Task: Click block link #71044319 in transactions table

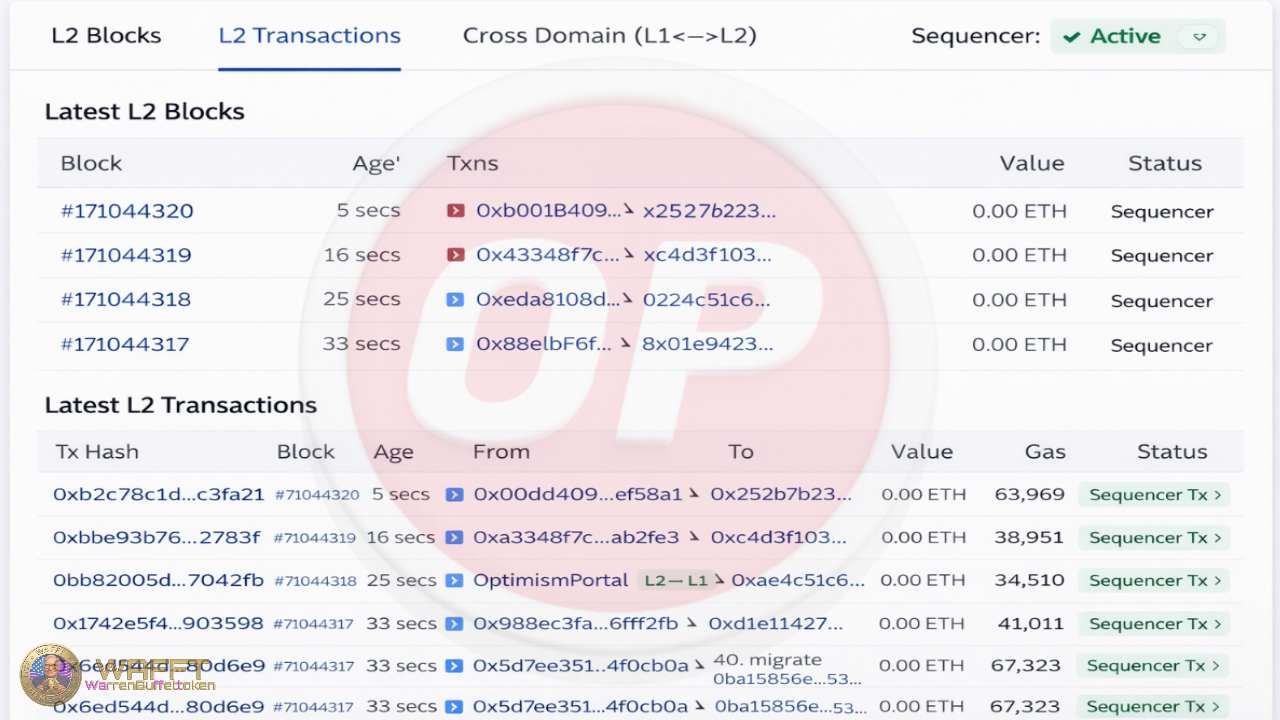Action: (x=317, y=537)
